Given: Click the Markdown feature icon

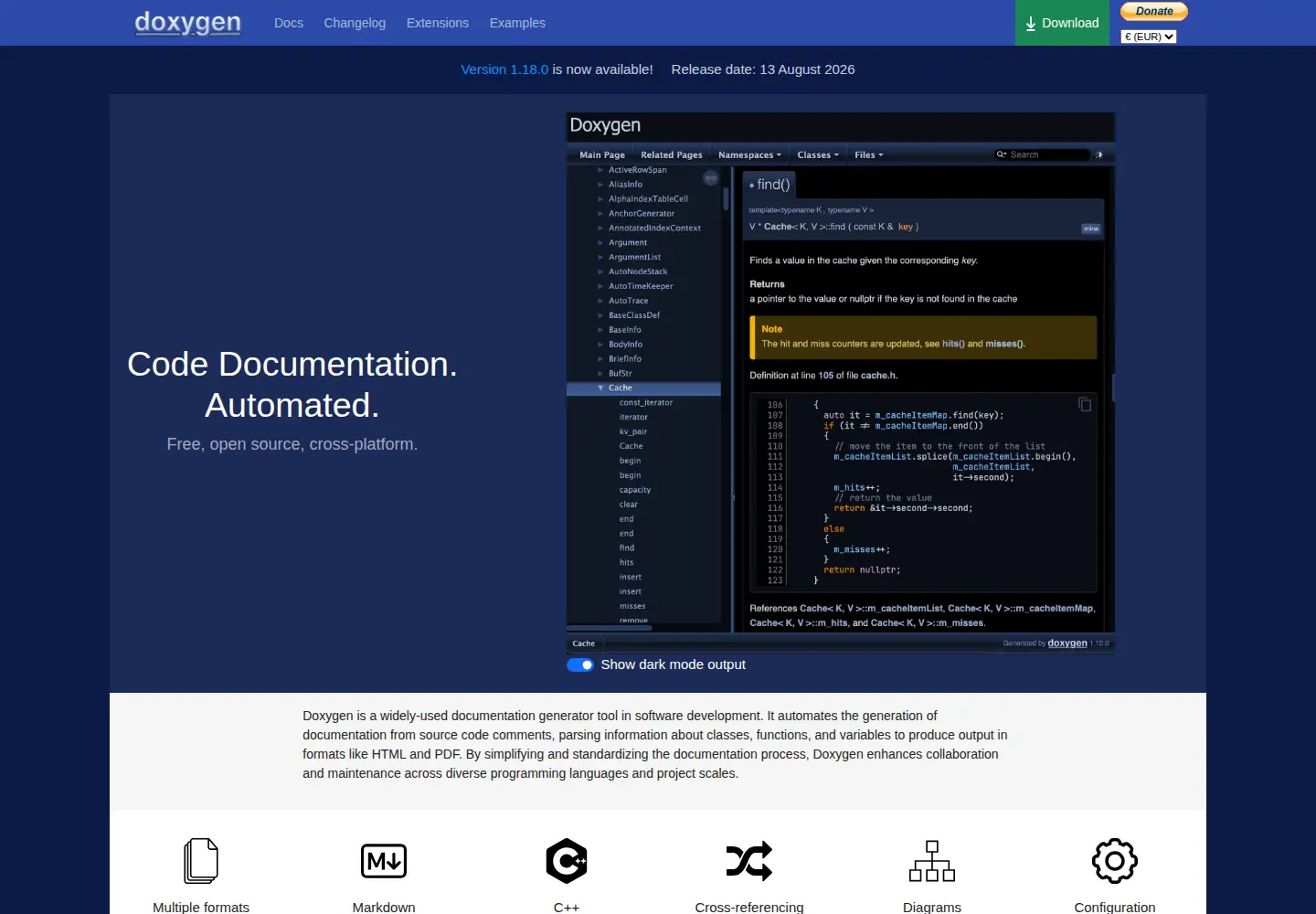Looking at the screenshot, I should coord(384,861).
